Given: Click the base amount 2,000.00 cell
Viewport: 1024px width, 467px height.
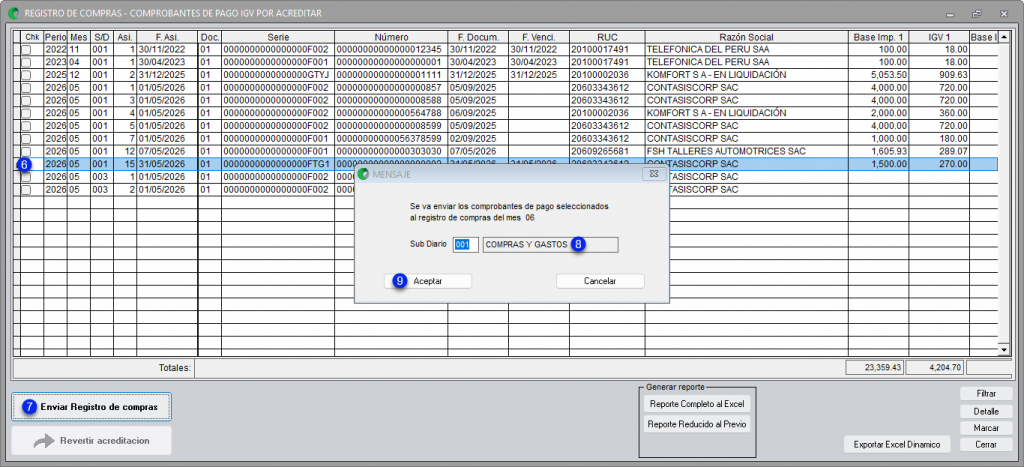Looking at the screenshot, I should tap(878, 113).
